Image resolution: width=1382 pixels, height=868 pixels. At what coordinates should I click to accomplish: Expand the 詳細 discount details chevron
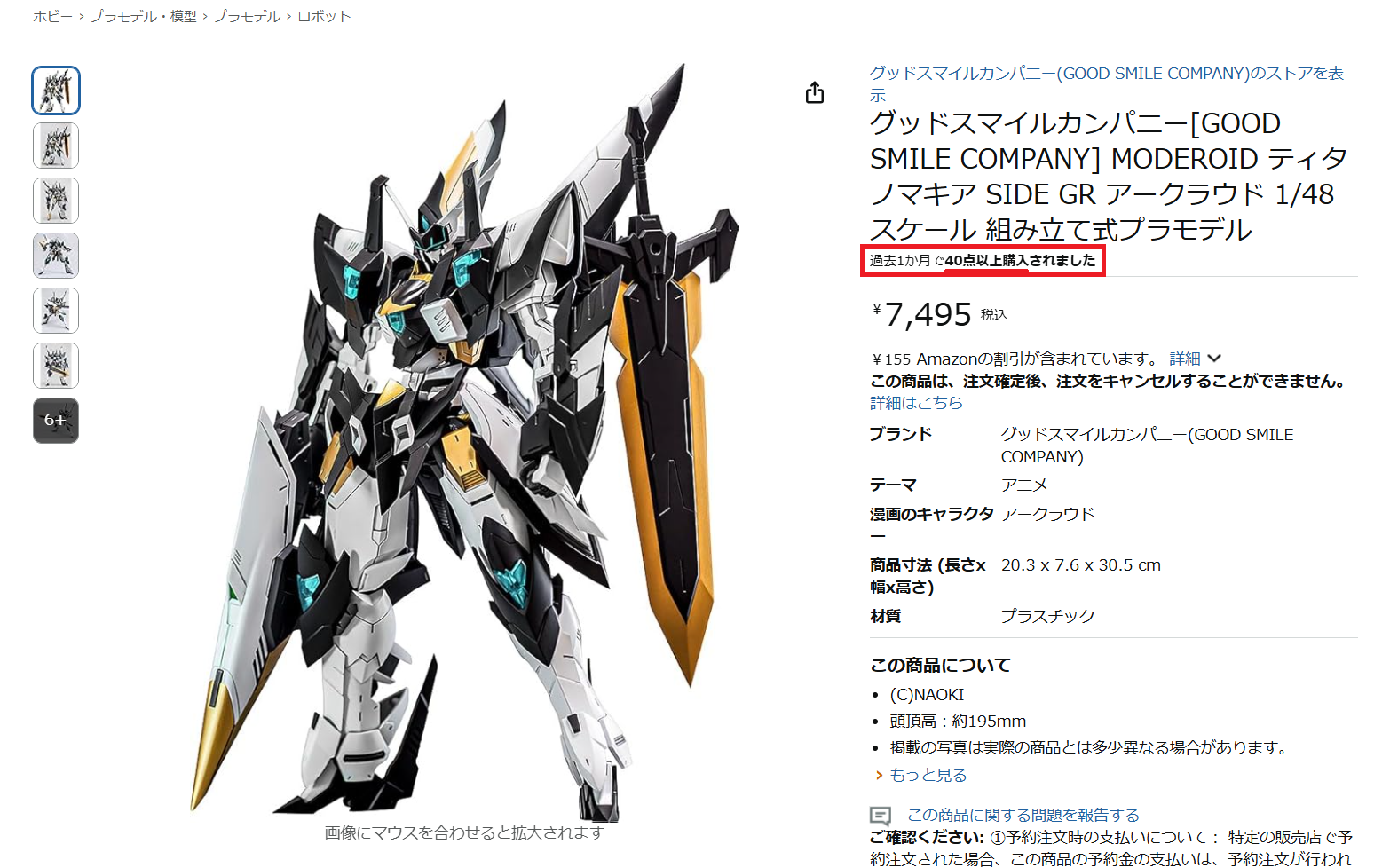click(1214, 359)
